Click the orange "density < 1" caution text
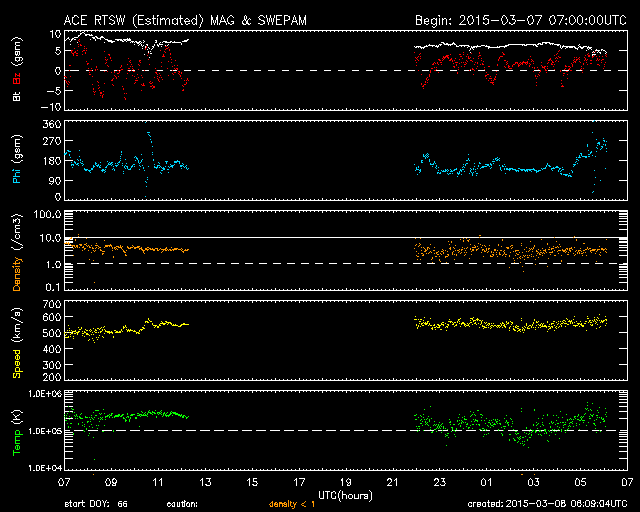 coord(292,504)
